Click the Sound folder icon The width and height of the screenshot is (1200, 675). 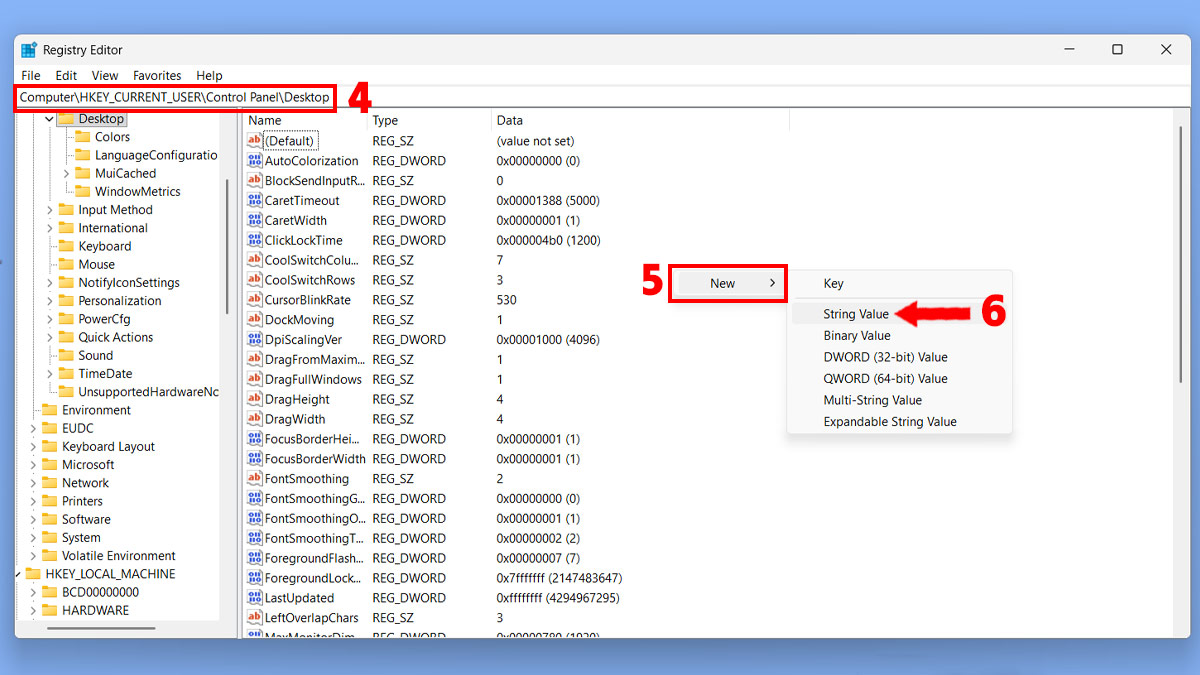(x=66, y=355)
